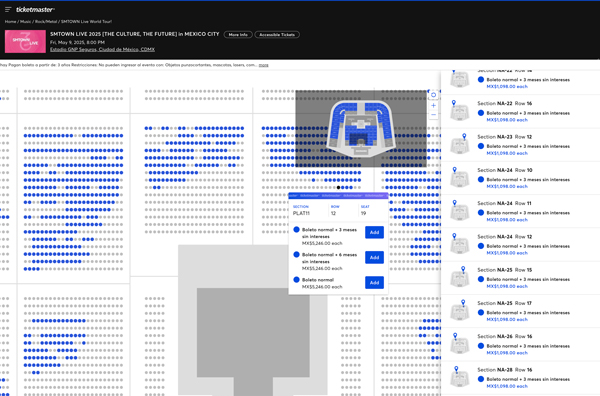Choose Section NA-26 Row 16 listing
600x396 pixels.
click(x=520, y=344)
